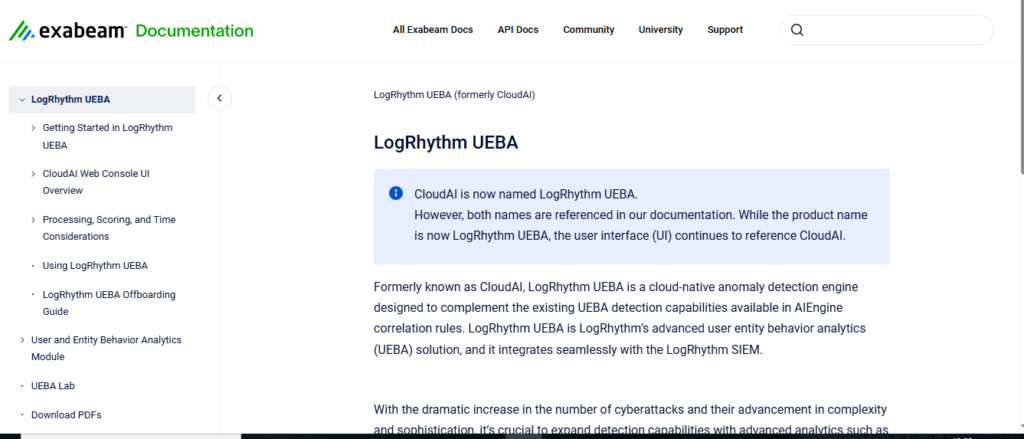Click the paragraph starting 'With the dramatic increase'

[632, 419]
